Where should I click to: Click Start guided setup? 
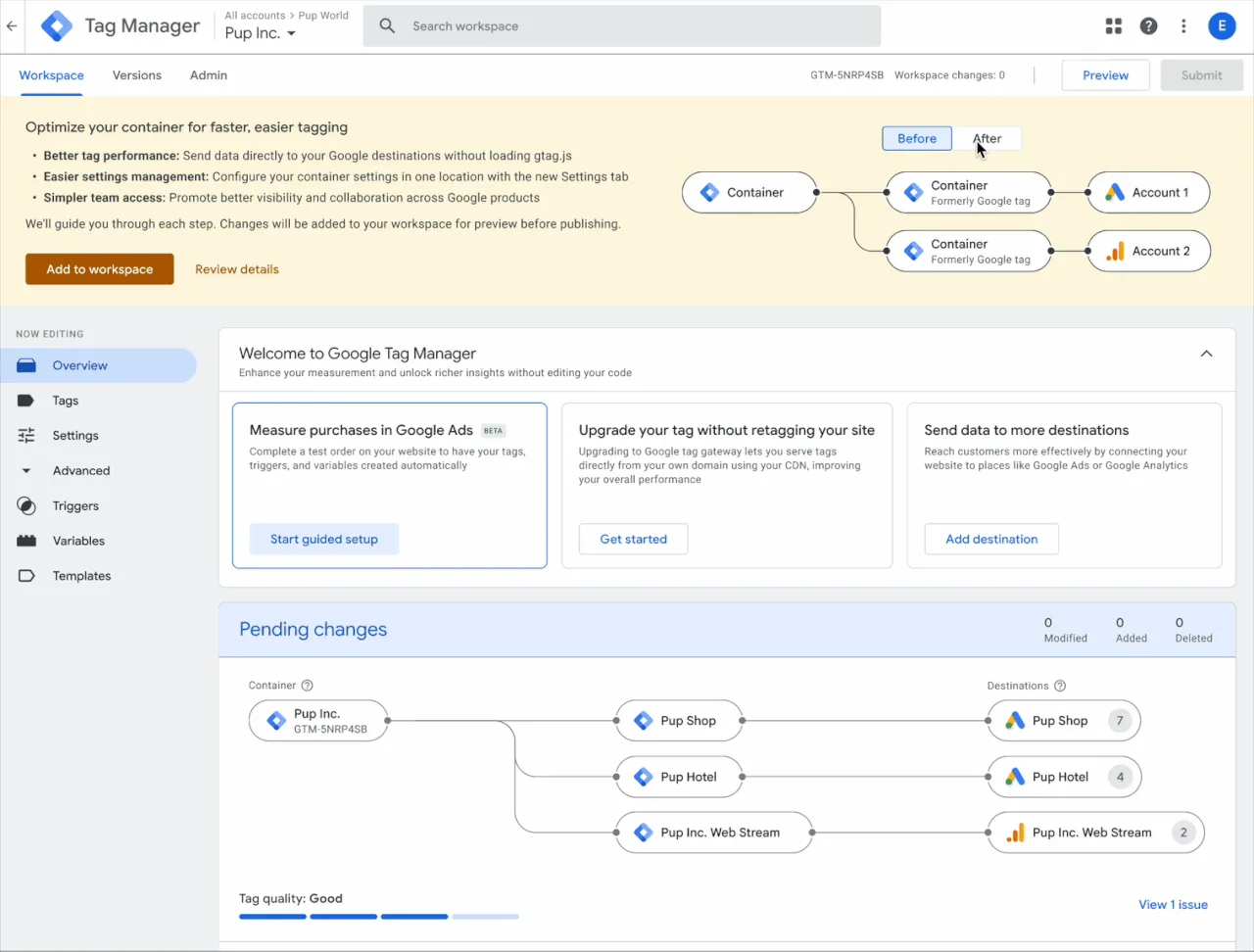click(324, 539)
